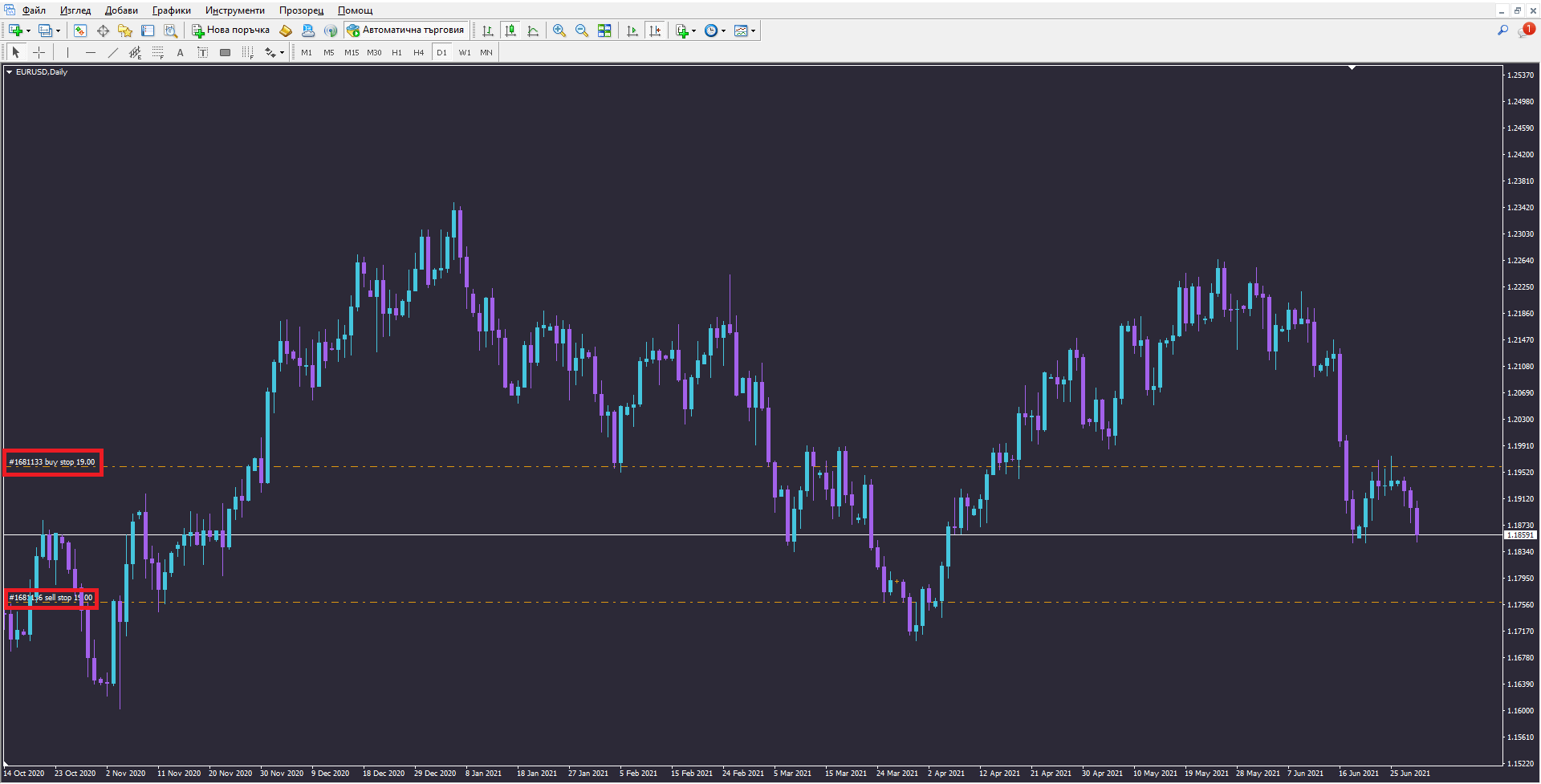Open the Templates icon

[741, 30]
